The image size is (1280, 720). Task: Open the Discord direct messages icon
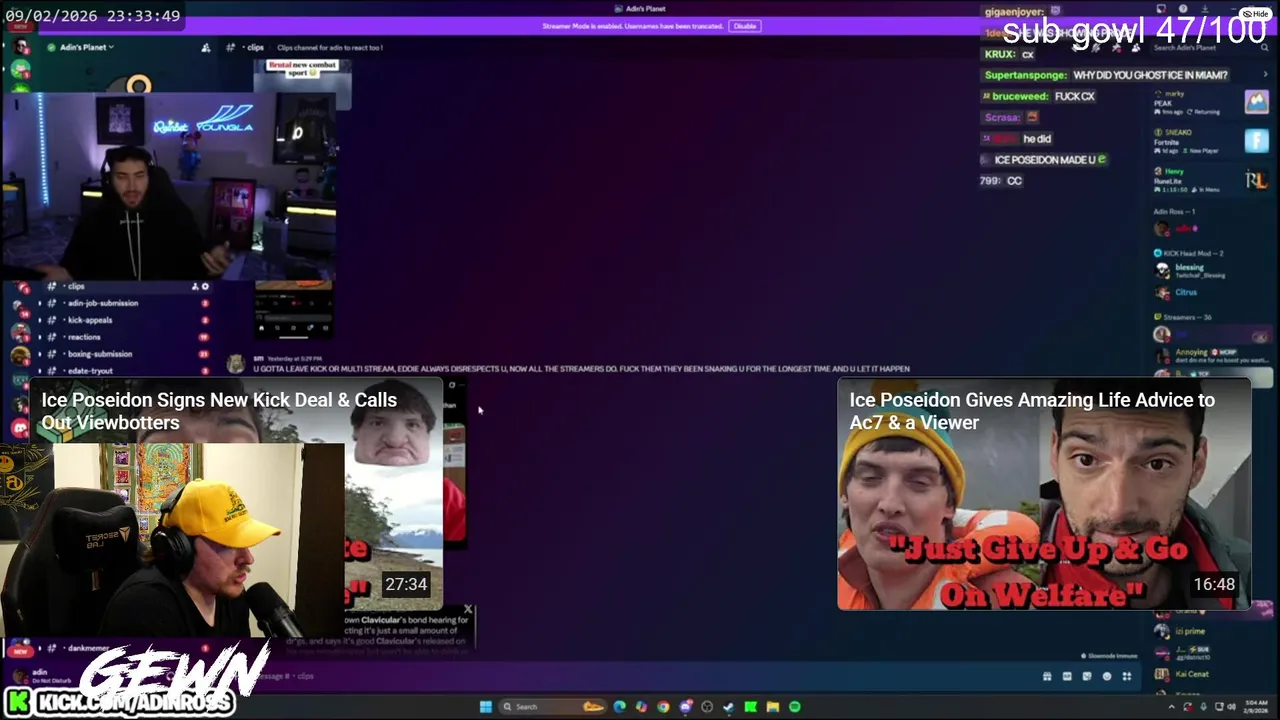point(20,428)
